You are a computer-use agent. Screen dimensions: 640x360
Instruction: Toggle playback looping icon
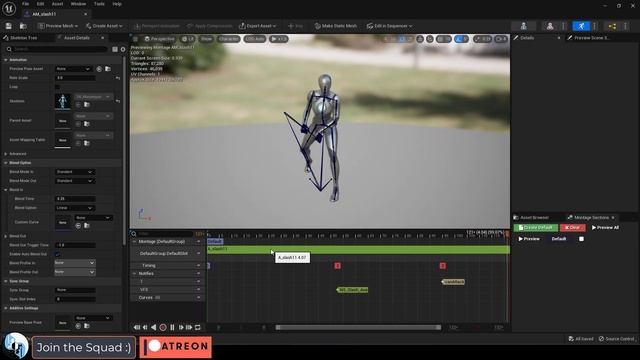198,327
